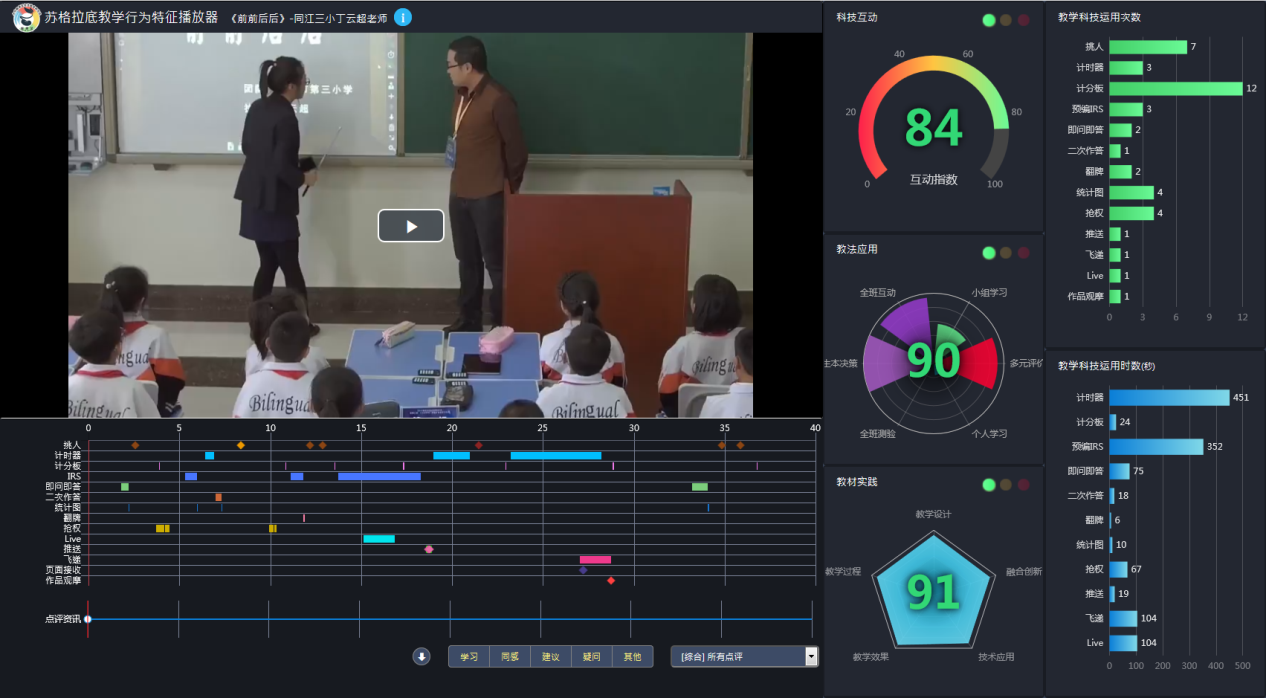This screenshot has height=698, width=1266.
Task: Click the purple diamond marker in 页面接收 row
Action: (x=583, y=570)
